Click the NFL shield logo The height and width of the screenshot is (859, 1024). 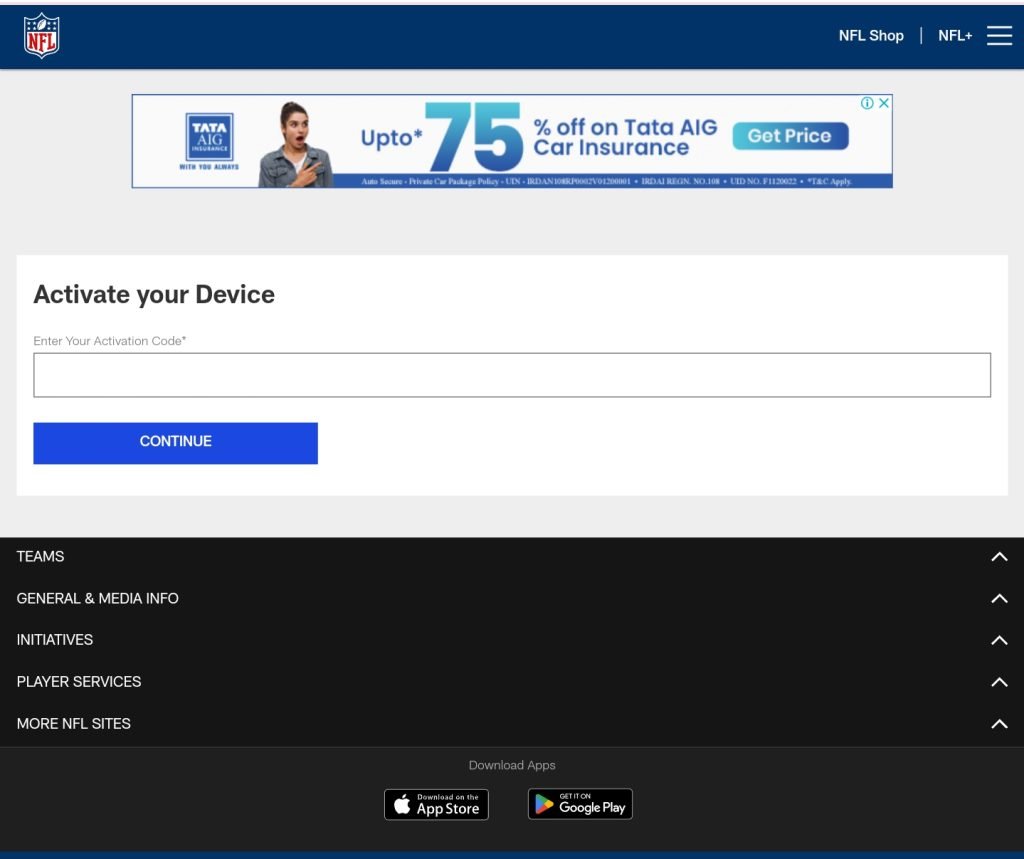coord(41,36)
